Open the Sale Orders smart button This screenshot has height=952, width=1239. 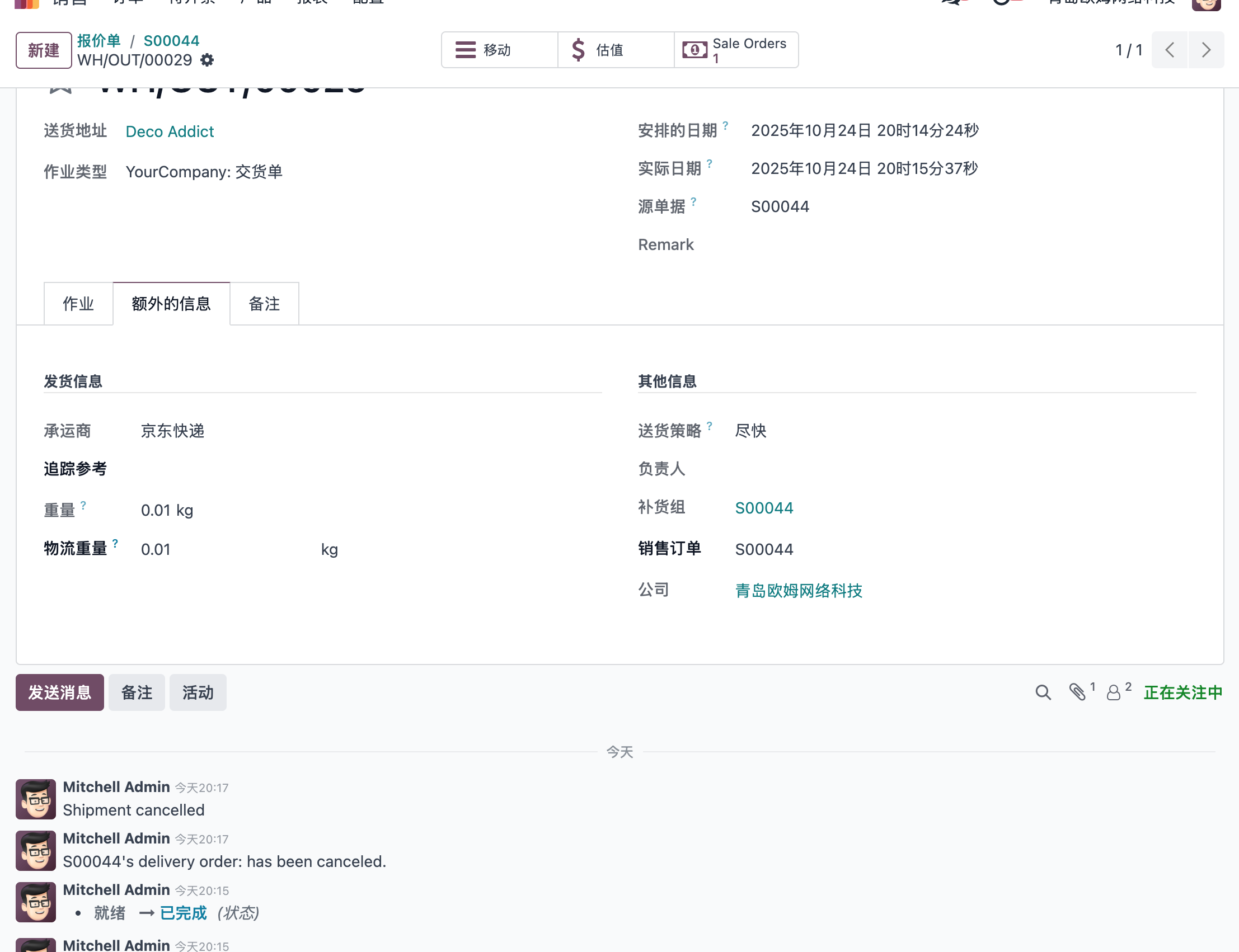point(736,50)
